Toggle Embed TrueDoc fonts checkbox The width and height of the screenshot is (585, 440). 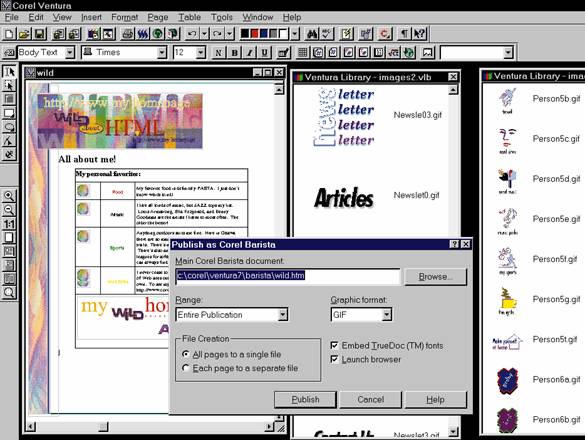[387, 346]
